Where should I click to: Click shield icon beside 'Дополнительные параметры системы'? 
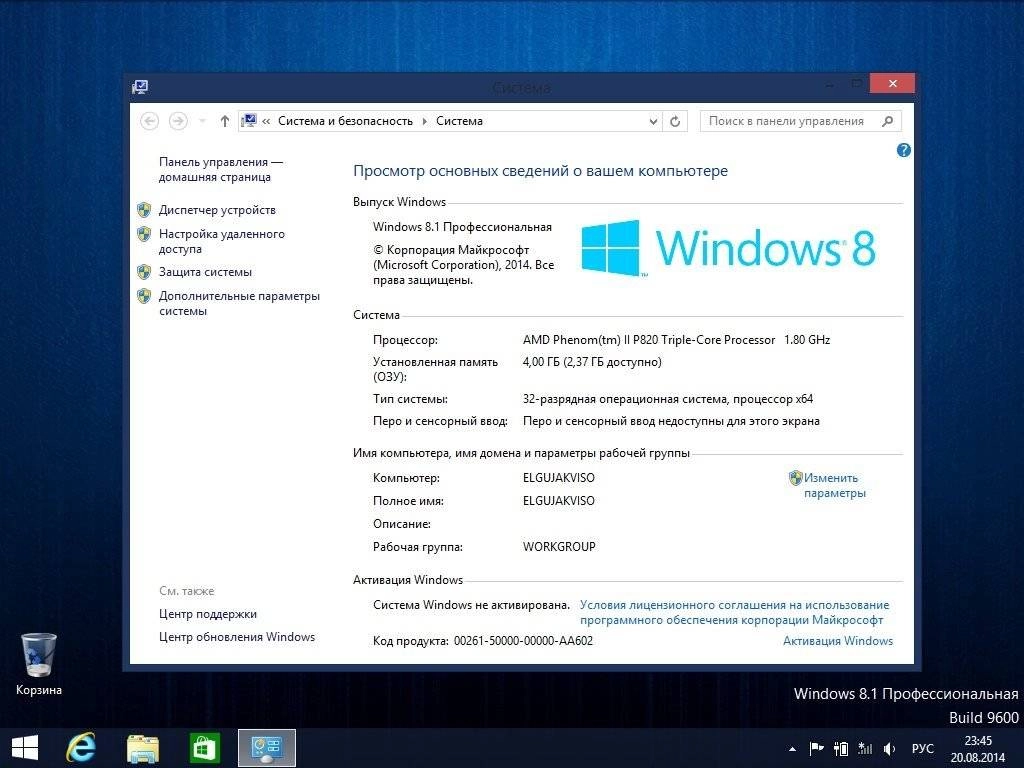click(x=144, y=296)
